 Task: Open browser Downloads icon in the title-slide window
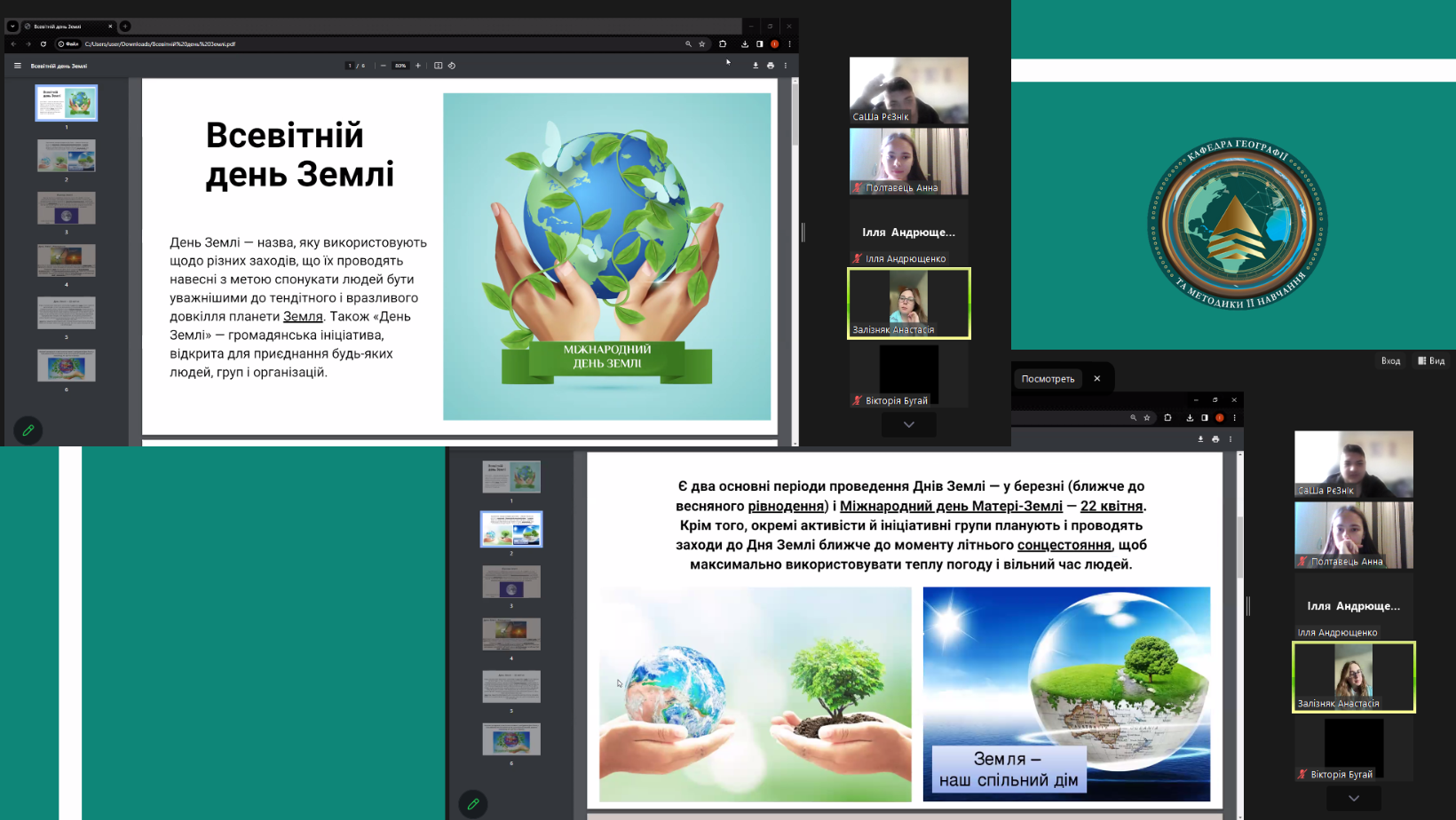click(745, 43)
